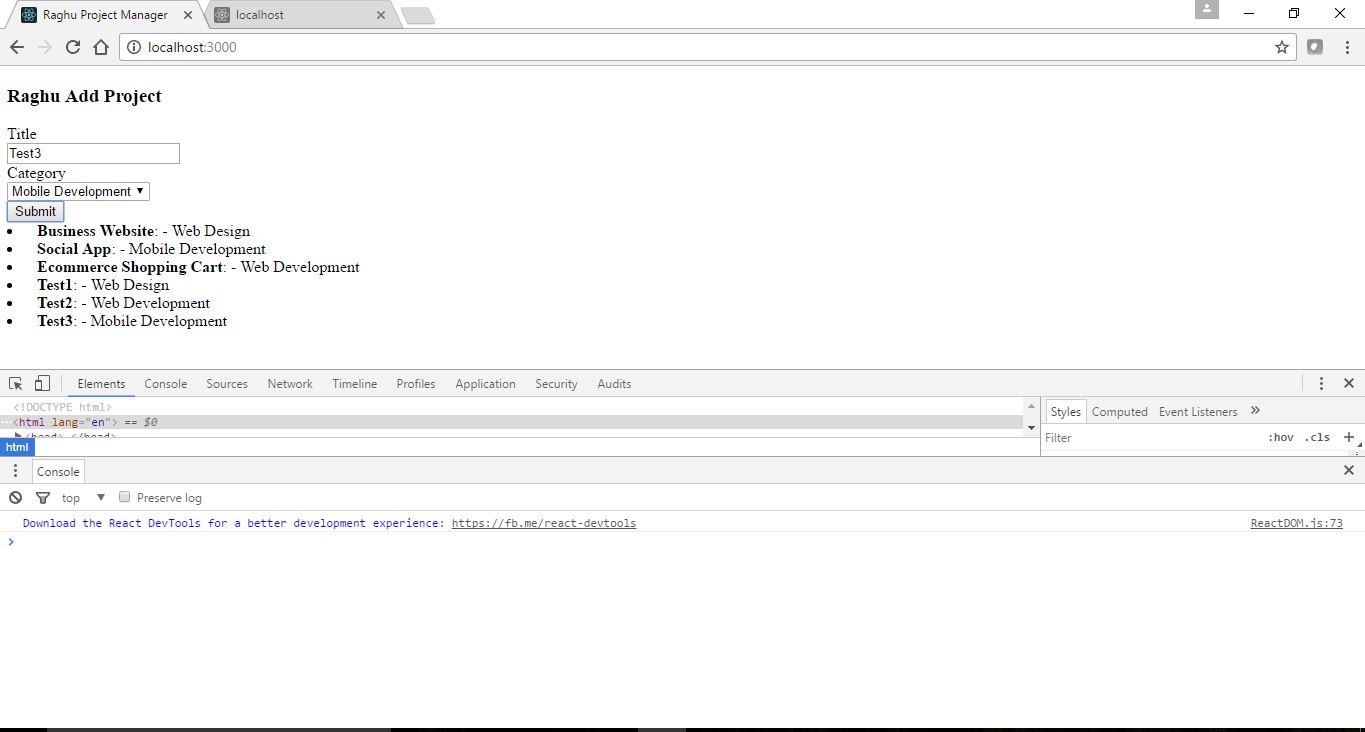Image resolution: width=1365 pixels, height=732 pixels.
Task: Select the Computed sidebar tab
Action: (x=1119, y=411)
